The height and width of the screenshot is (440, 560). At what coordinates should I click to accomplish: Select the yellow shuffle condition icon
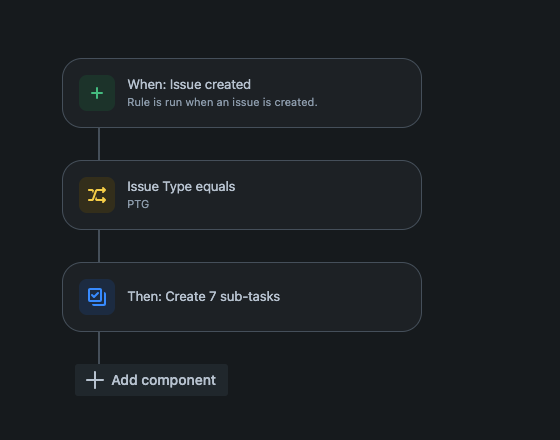click(x=97, y=195)
